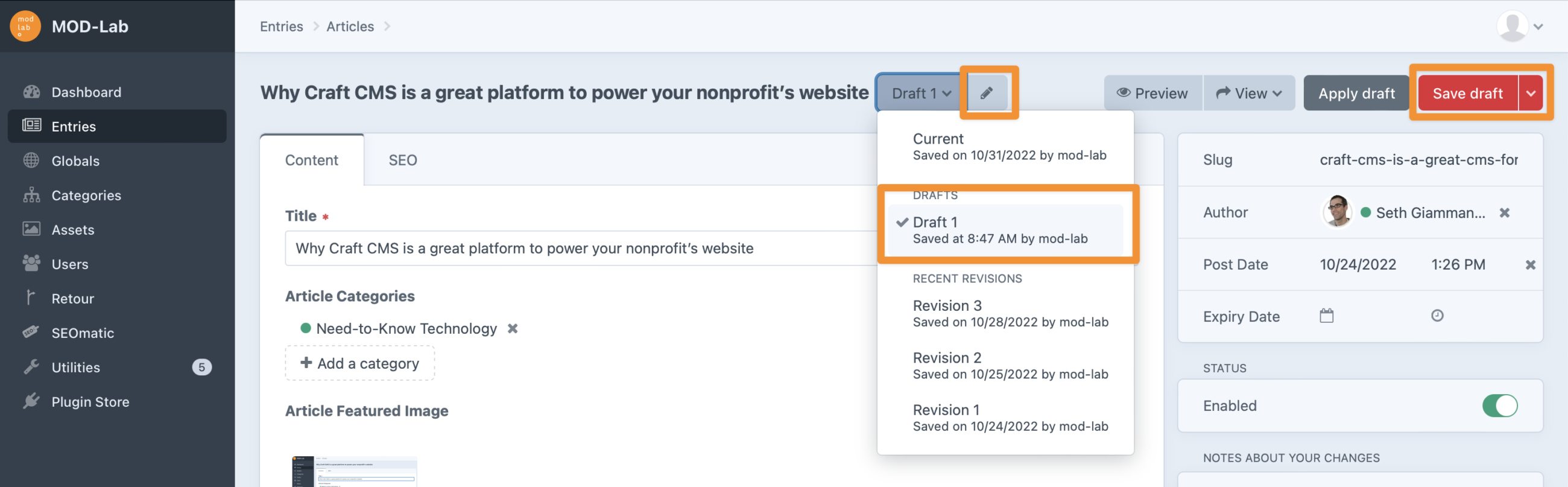Image resolution: width=1568 pixels, height=487 pixels.
Task: Open the Articles breadcrumb link
Action: click(x=350, y=26)
